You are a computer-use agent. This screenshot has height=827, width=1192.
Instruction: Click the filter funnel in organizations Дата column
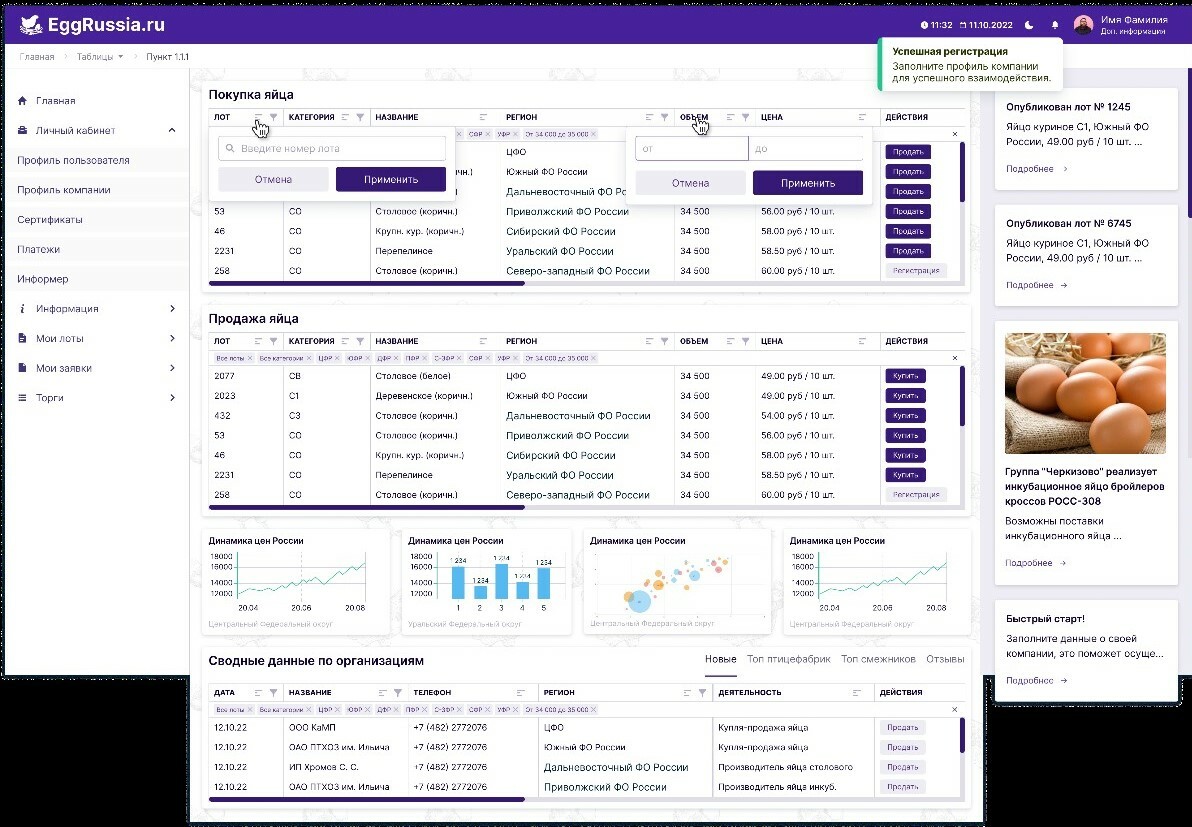click(x=274, y=692)
